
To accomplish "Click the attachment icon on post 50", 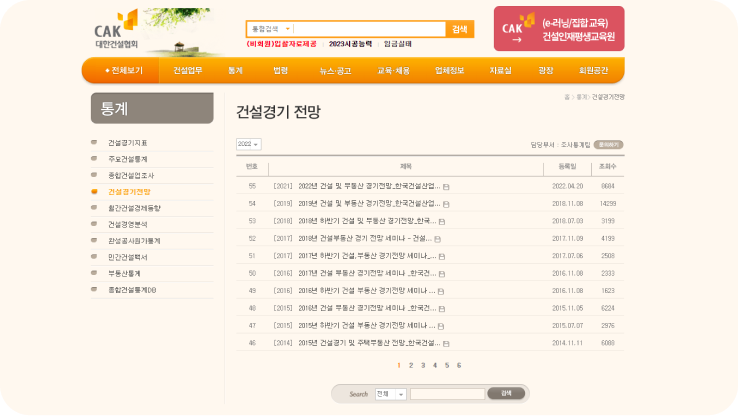I will (x=442, y=273).
